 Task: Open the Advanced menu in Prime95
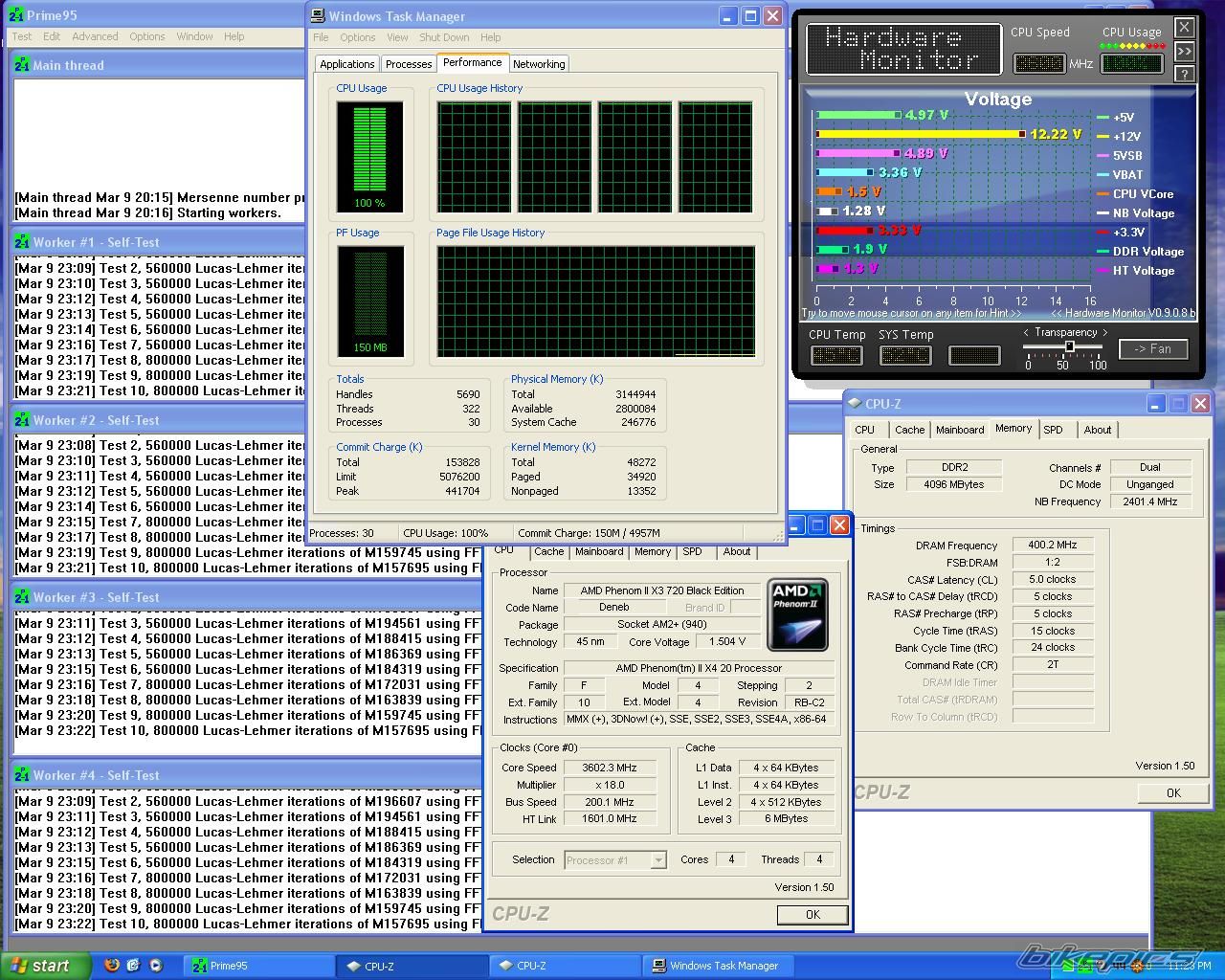click(x=95, y=36)
